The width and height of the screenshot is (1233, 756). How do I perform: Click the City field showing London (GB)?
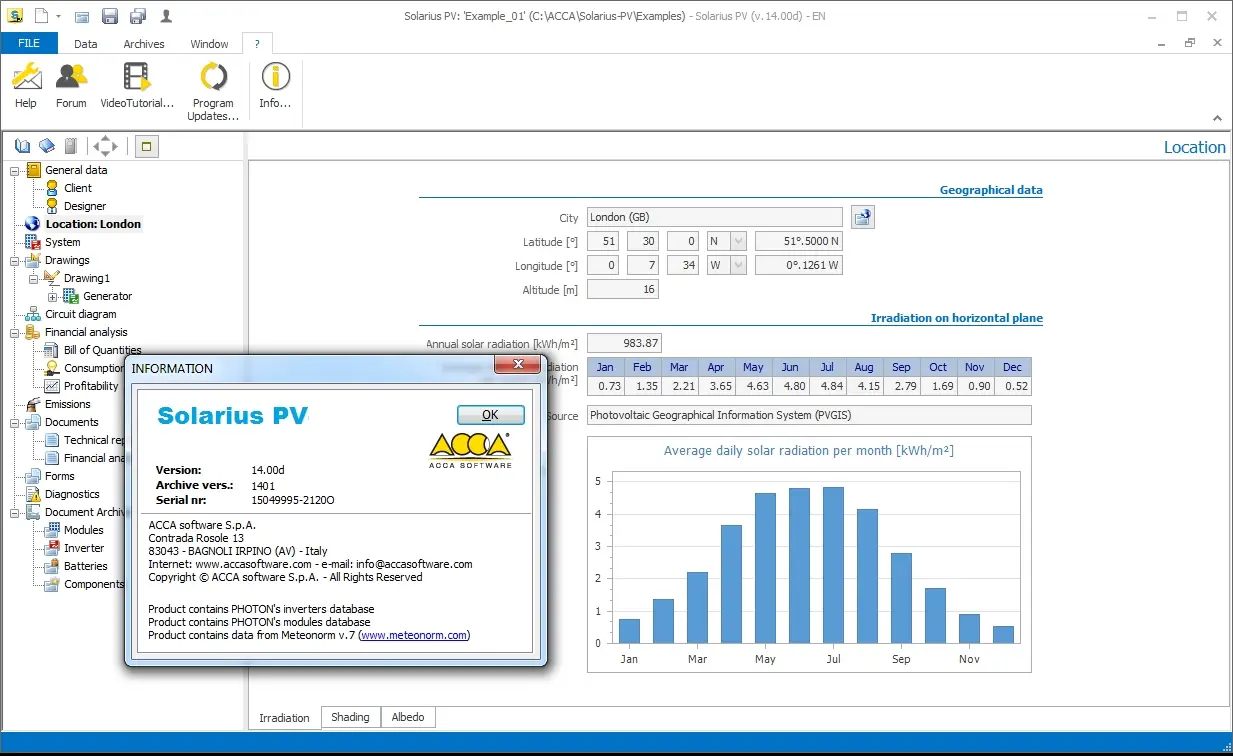pos(715,217)
